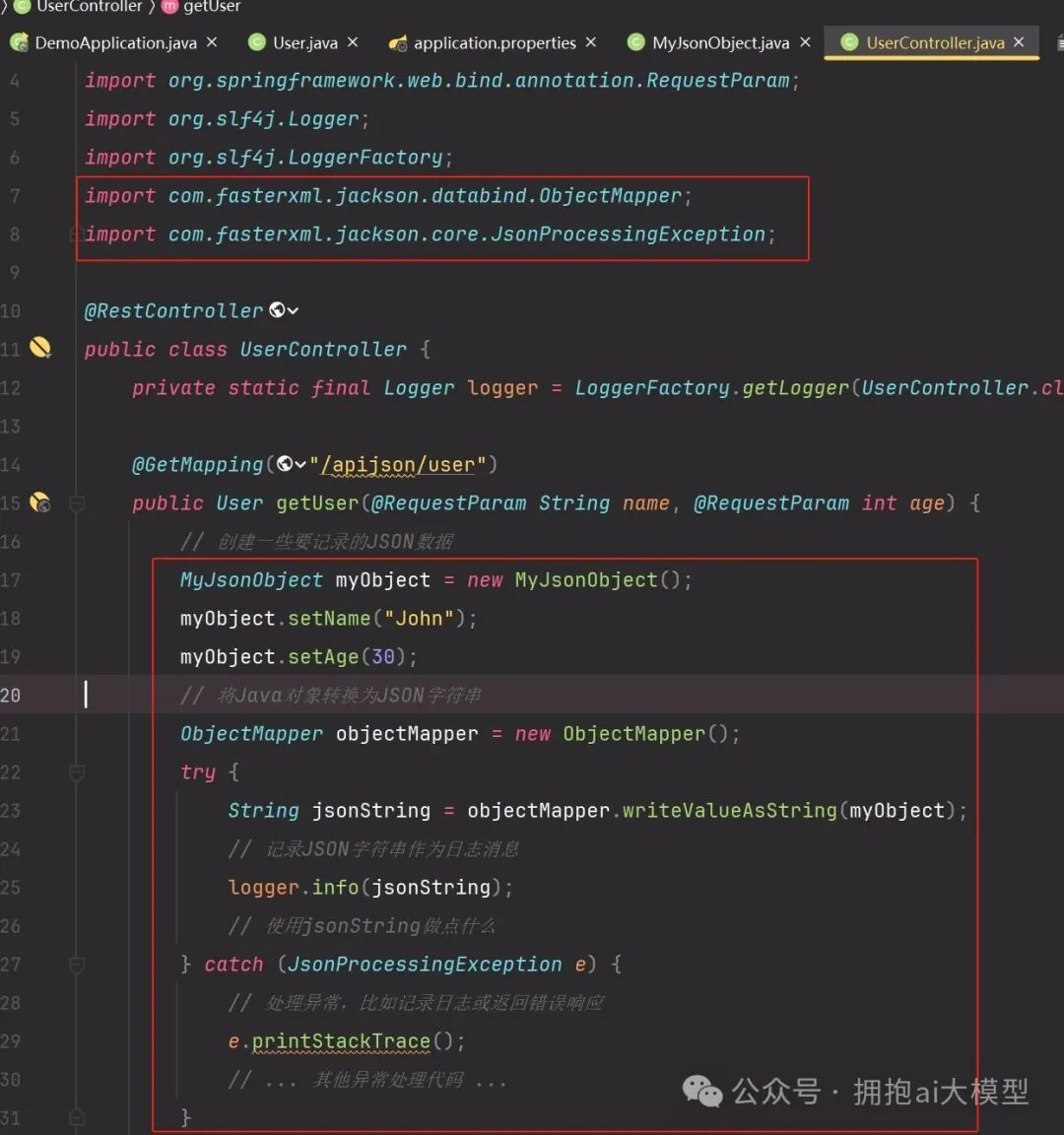
Task: Switch to the MyJsonObject.java tab
Action: [x=720, y=43]
